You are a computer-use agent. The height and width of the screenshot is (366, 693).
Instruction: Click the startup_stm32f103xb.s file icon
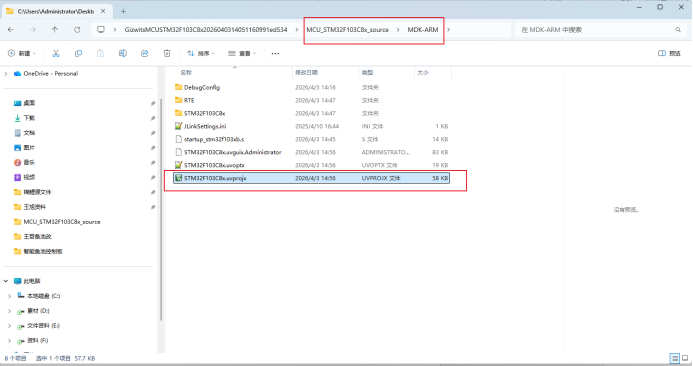point(179,139)
